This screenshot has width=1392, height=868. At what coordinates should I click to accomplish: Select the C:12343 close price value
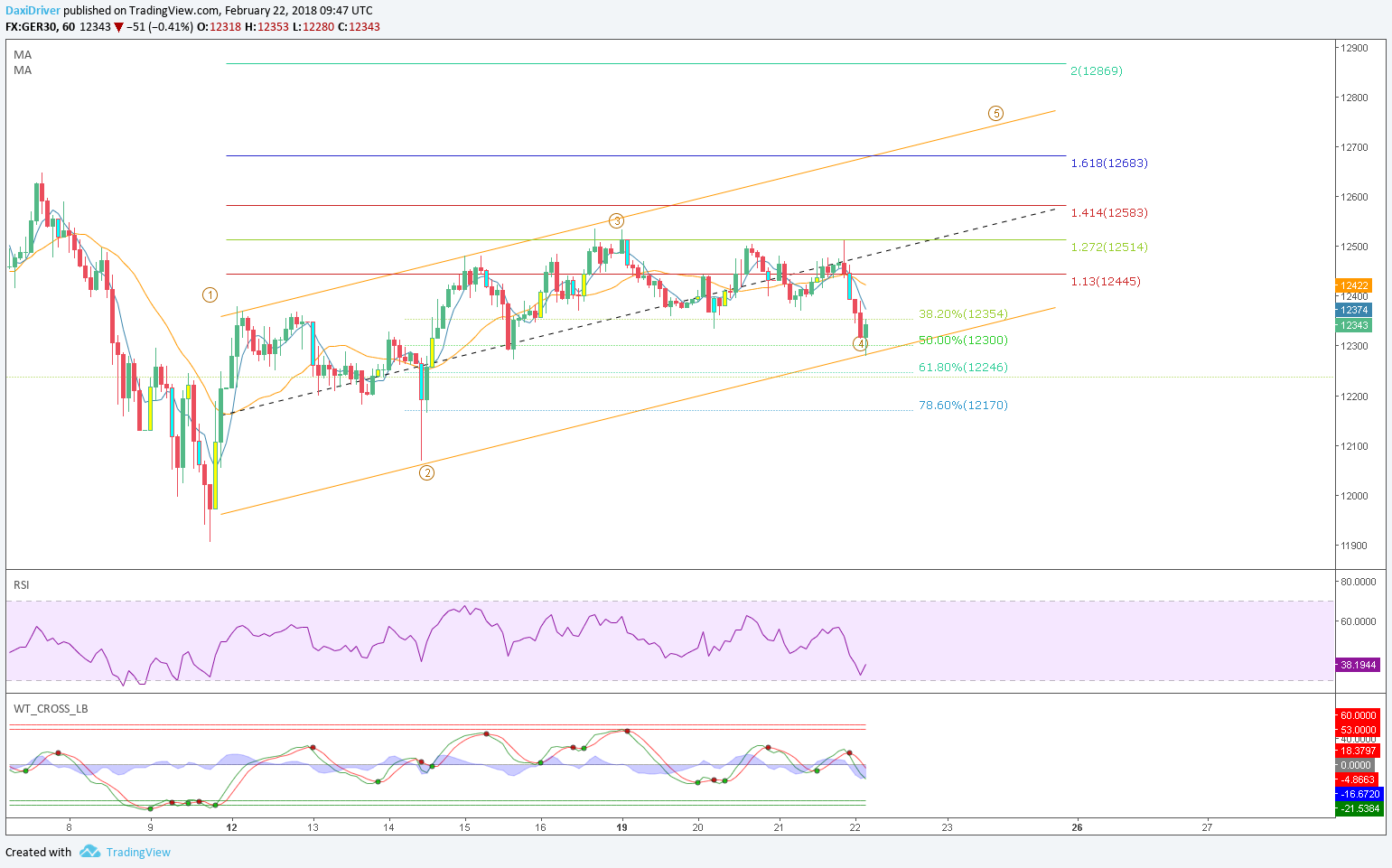click(x=359, y=27)
